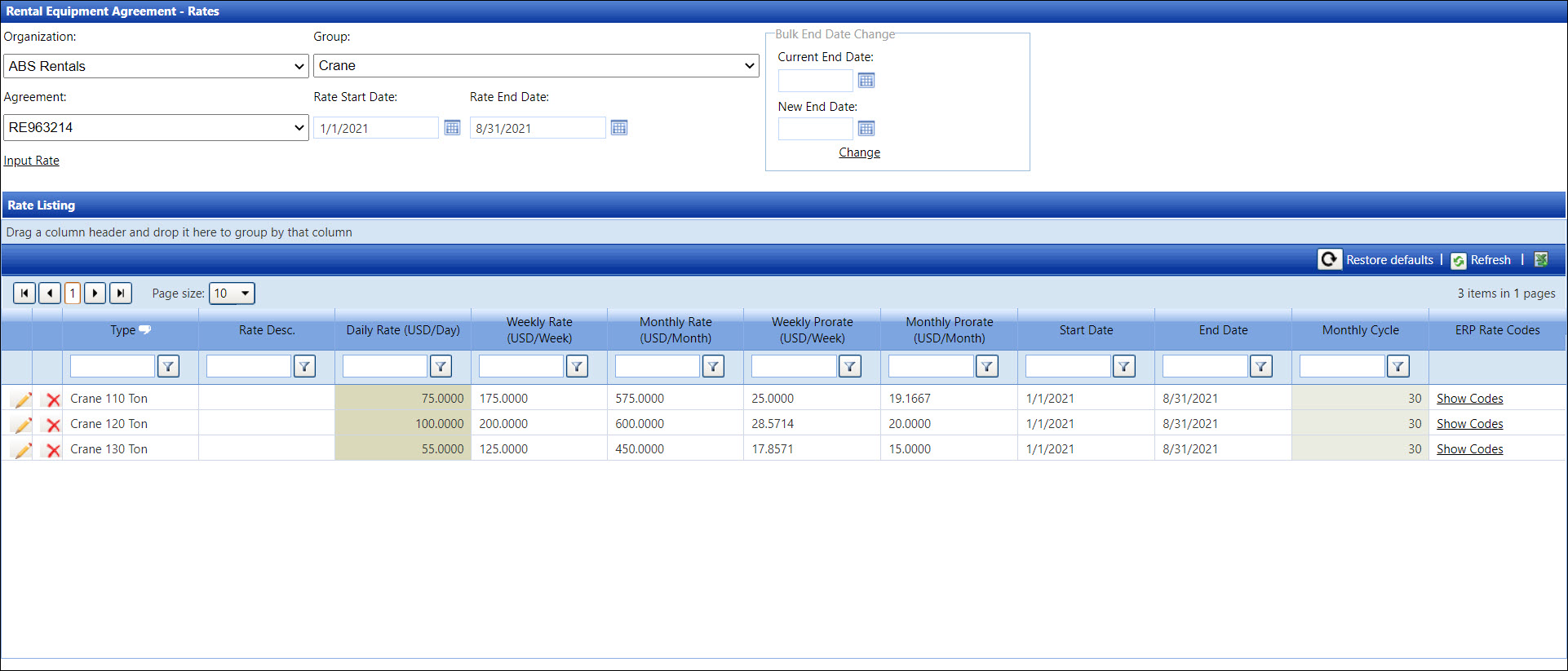1568x671 pixels.
Task: Open the New End Date calendar picker
Action: (866, 129)
